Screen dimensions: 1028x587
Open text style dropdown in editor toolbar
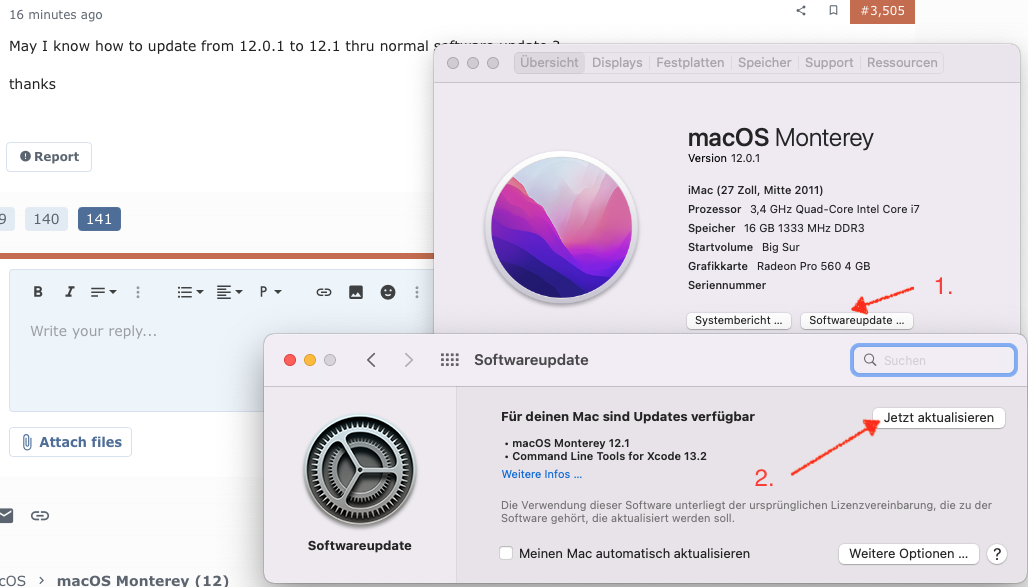tap(103, 292)
